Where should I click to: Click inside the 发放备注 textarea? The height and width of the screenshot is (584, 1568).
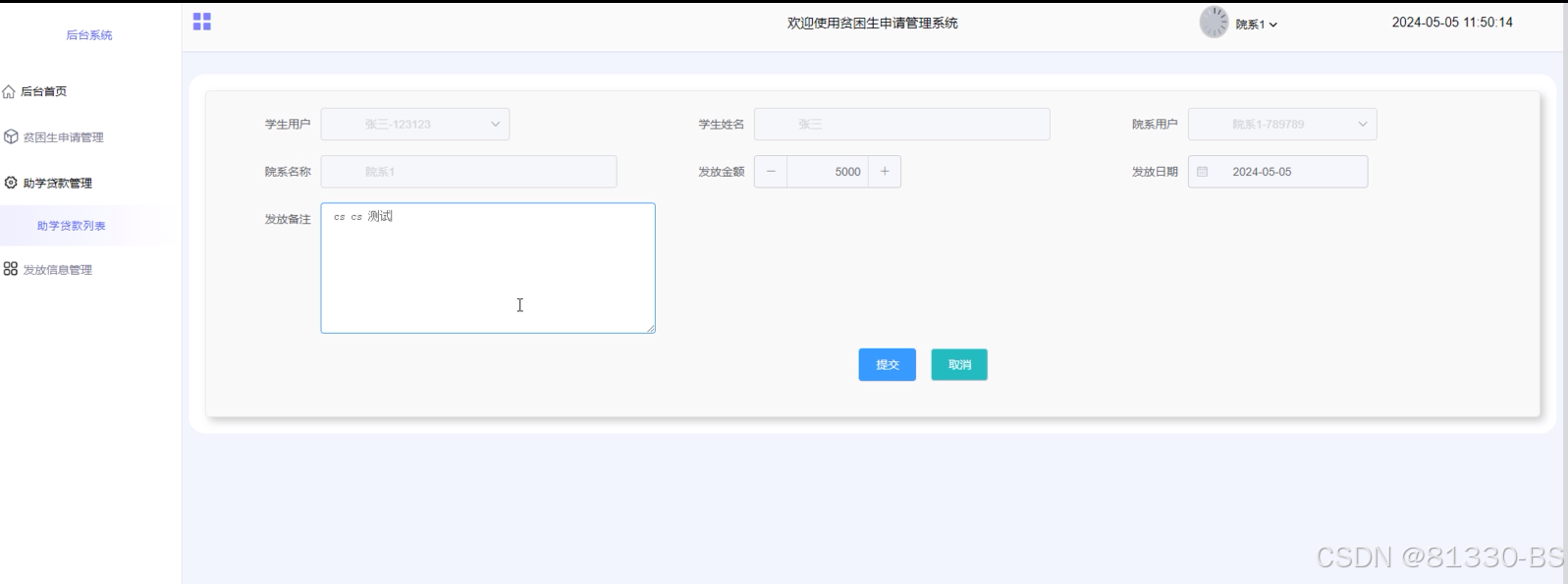(x=488, y=268)
